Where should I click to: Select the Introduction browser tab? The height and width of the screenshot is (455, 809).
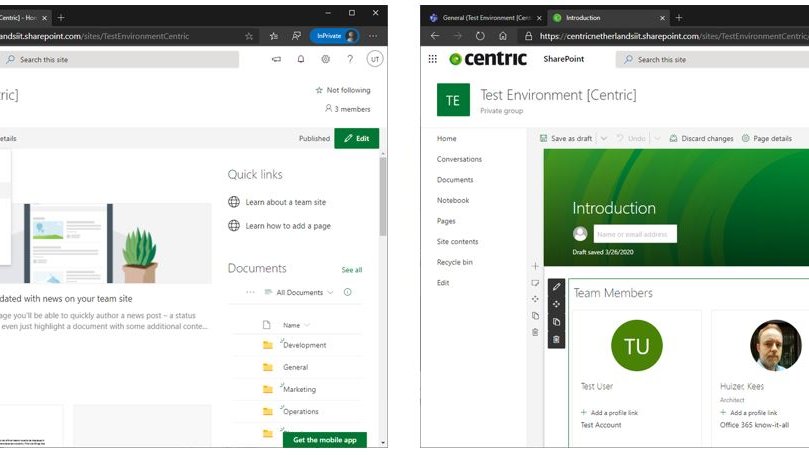click(609, 18)
